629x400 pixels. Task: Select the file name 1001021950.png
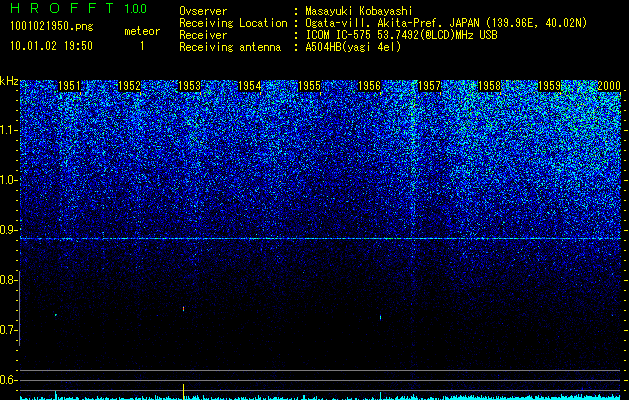[52, 27]
